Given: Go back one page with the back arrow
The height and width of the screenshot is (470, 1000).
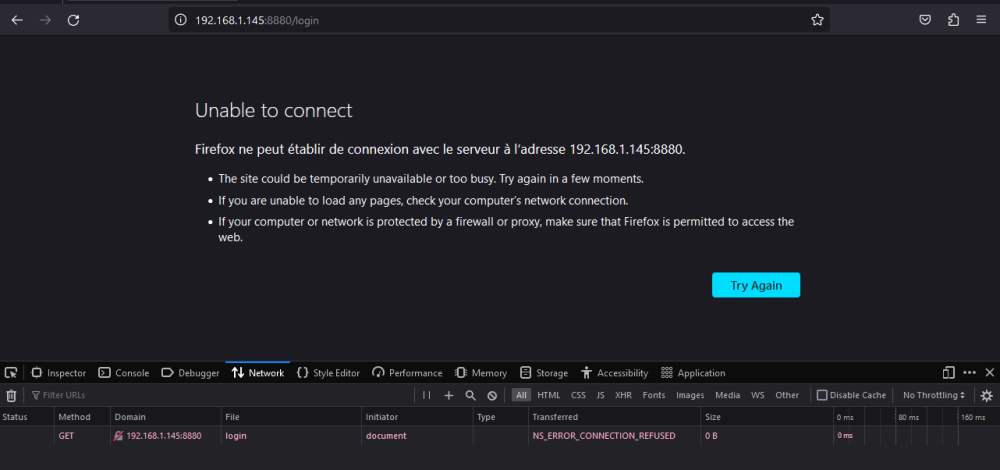Looking at the screenshot, I should [17, 20].
